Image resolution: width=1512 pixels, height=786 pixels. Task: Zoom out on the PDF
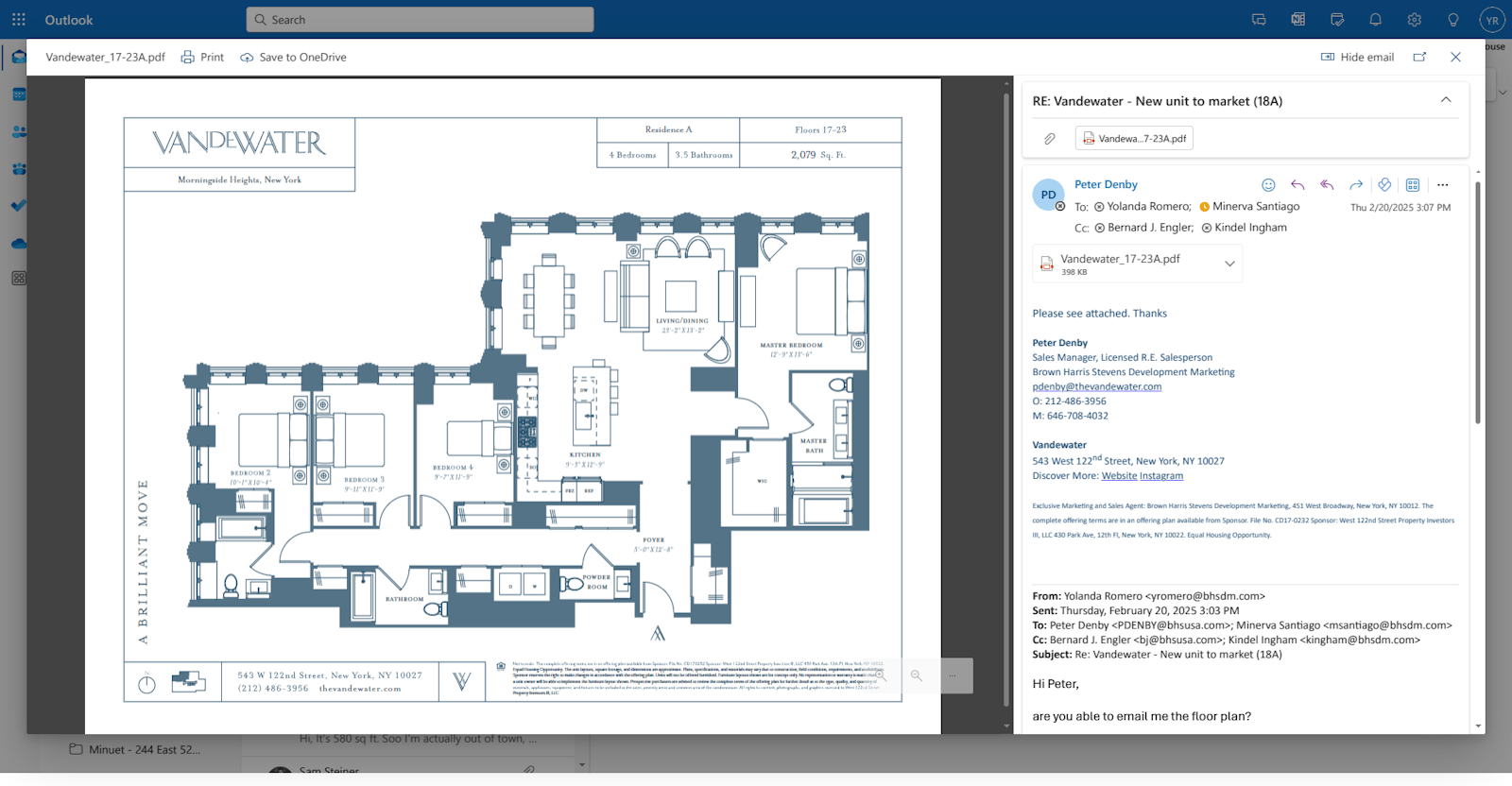pyautogui.click(x=917, y=675)
